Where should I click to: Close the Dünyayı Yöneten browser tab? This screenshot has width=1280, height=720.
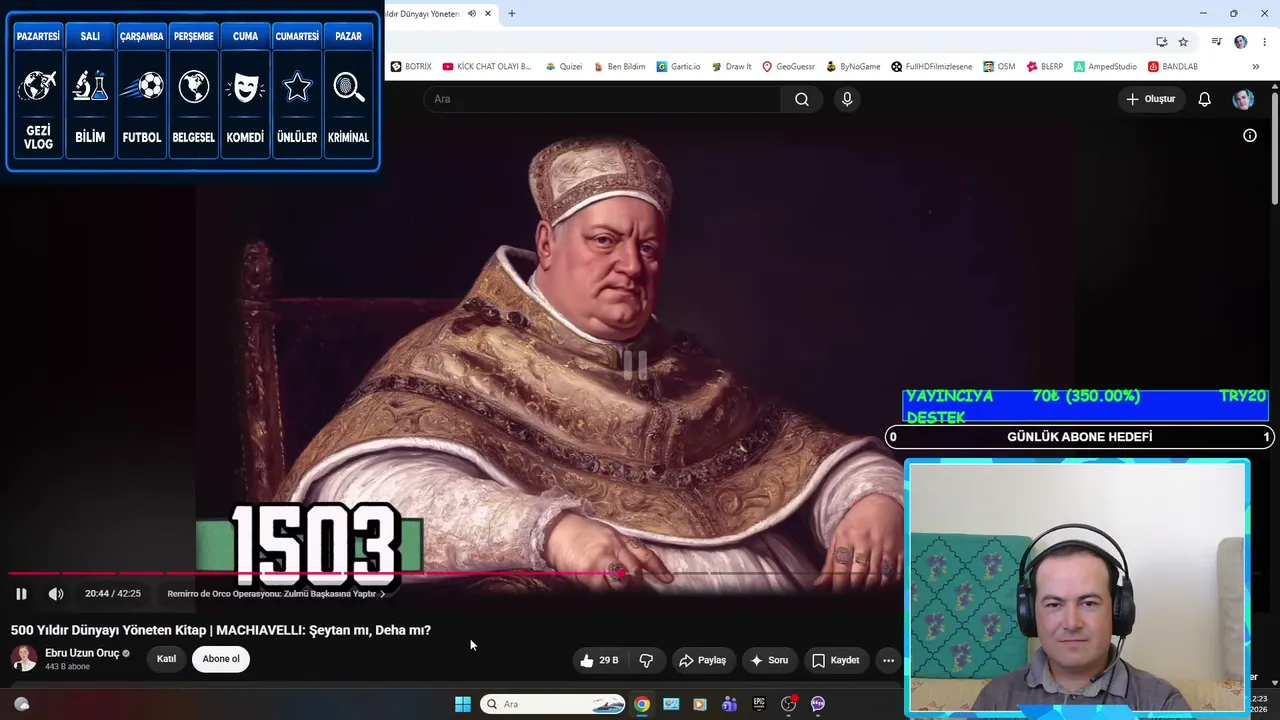pyautogui.click(x=488, y=14)
